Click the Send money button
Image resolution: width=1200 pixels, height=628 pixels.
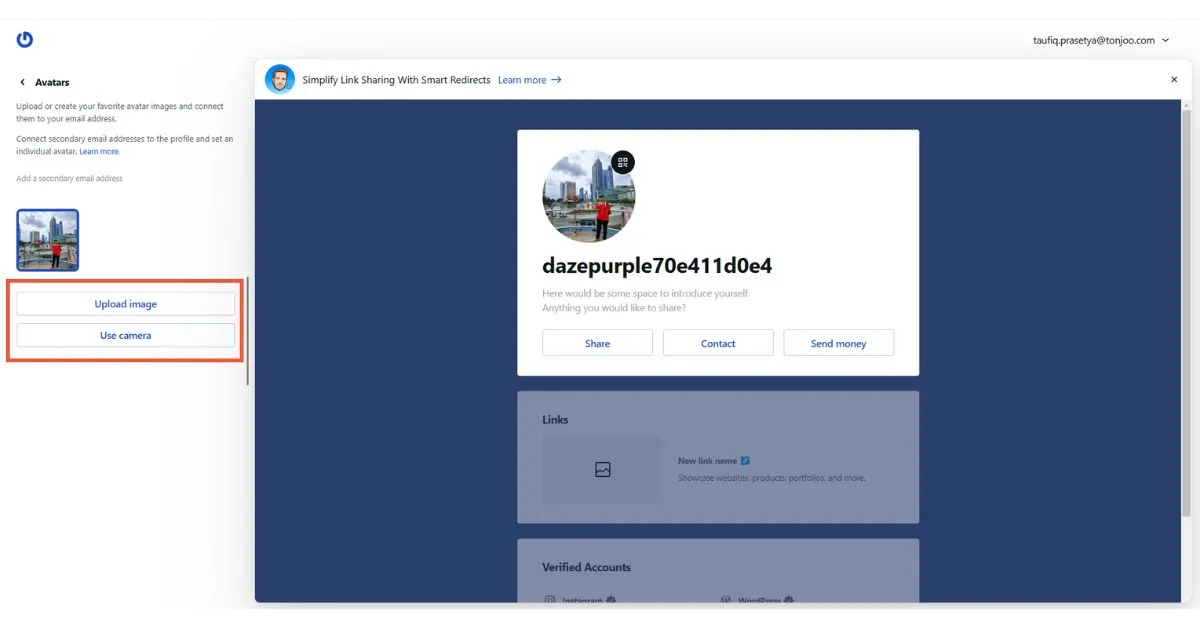pos(838,342)
